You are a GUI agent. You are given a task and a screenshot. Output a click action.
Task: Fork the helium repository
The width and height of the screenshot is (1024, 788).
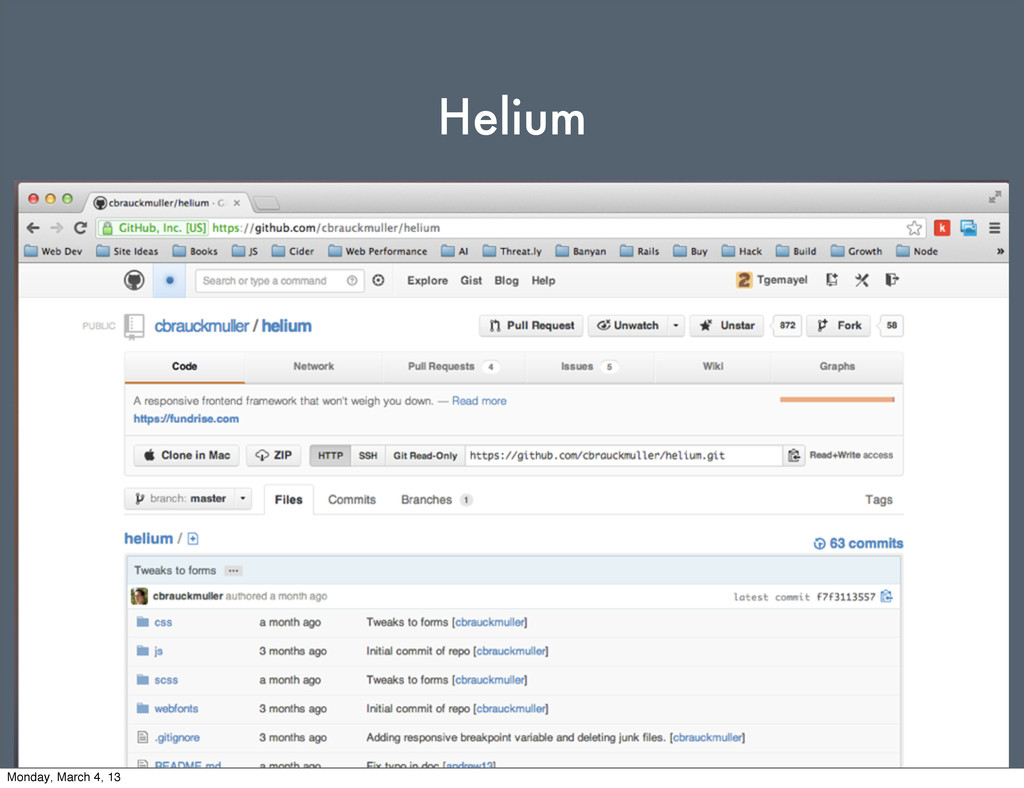pos(839,325)
